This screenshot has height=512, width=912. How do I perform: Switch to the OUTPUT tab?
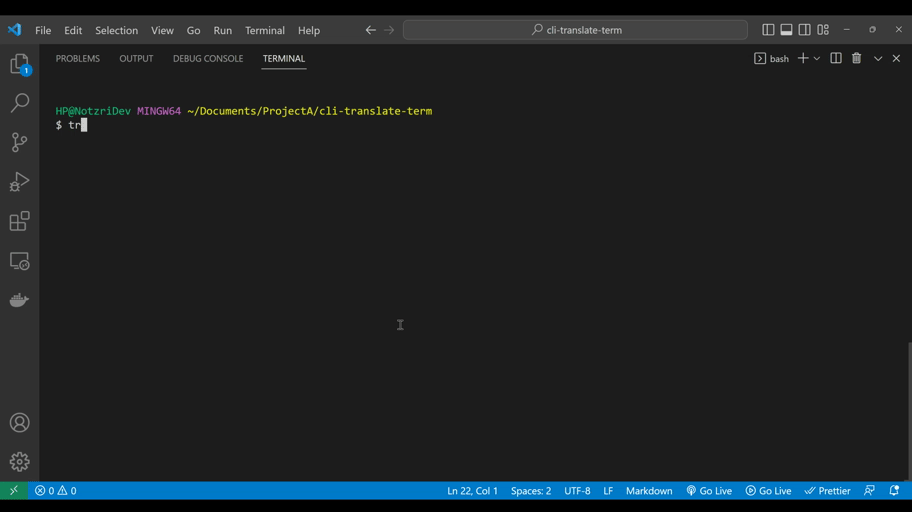click(x=136, y=58)
